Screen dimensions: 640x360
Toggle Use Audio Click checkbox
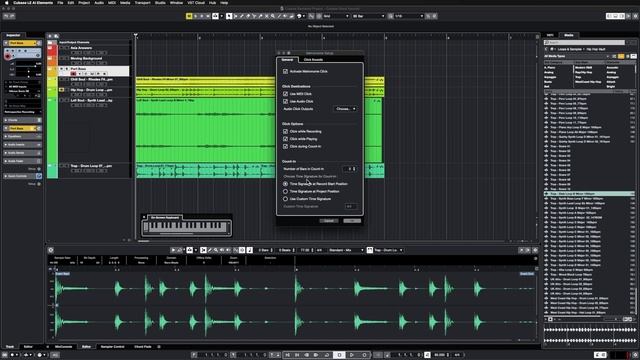(285, 101)
